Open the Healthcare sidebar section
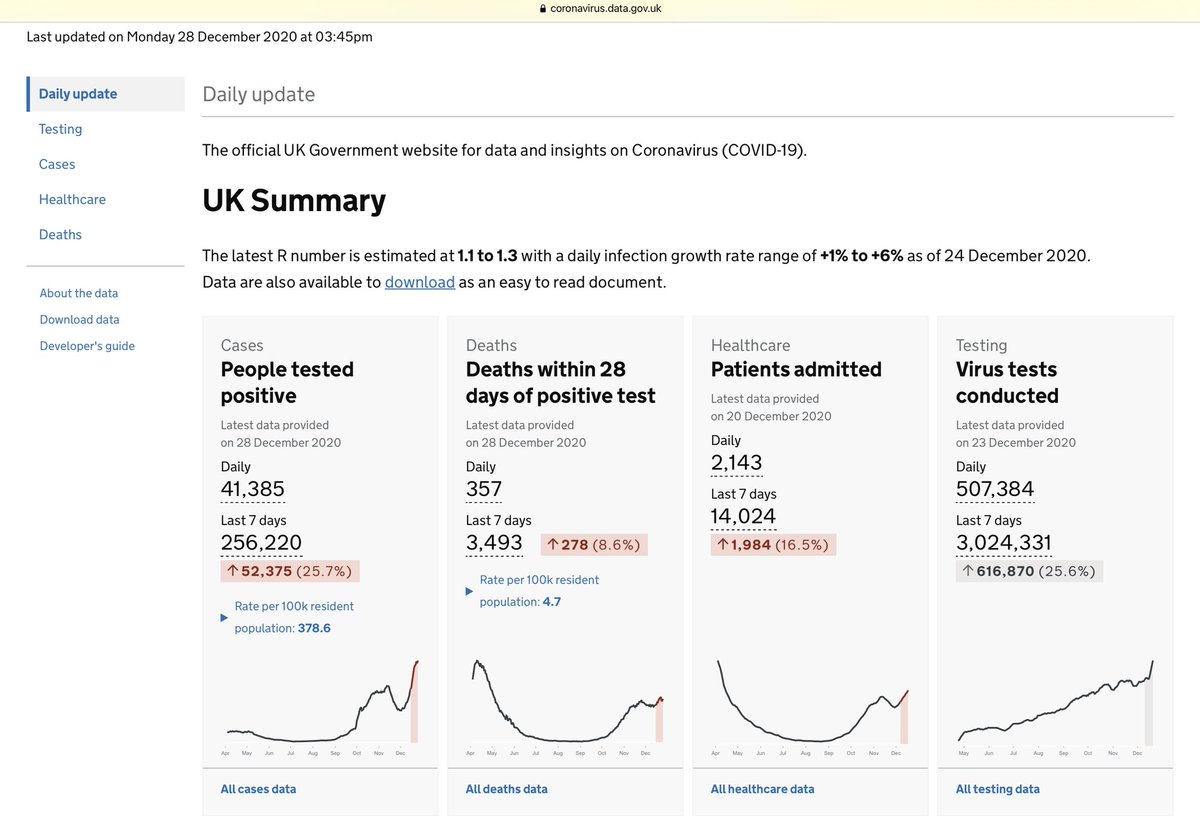 (72, 199)
